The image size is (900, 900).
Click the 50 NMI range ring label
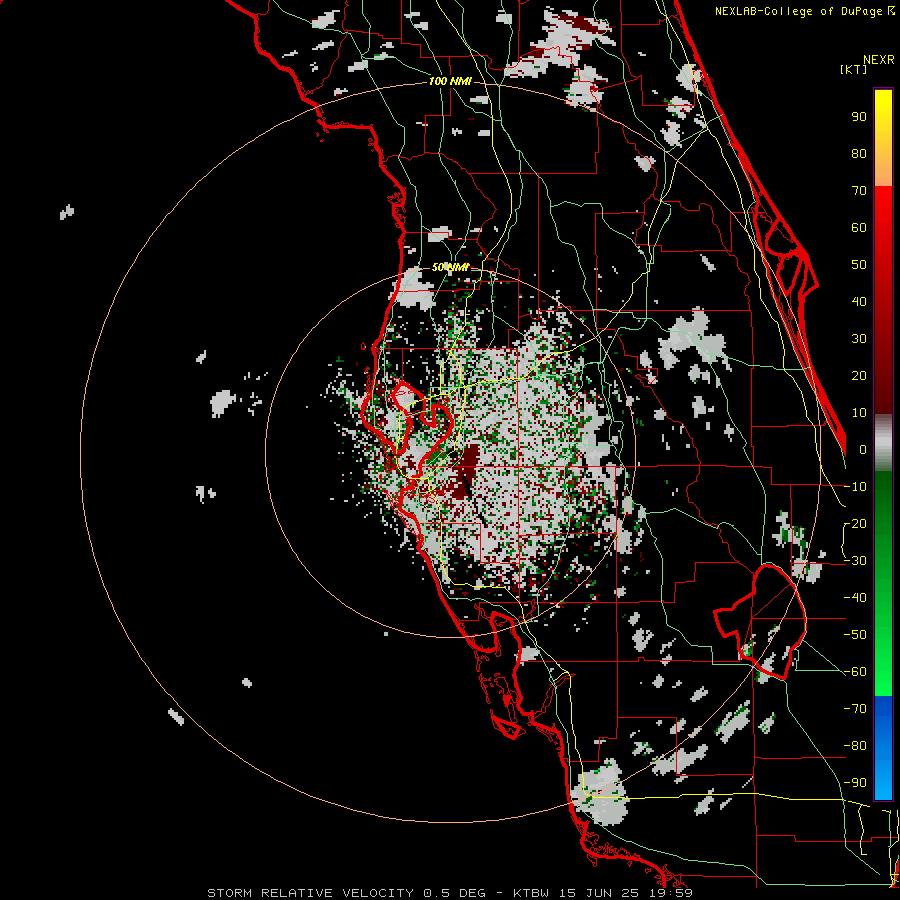tap(451, 267)
